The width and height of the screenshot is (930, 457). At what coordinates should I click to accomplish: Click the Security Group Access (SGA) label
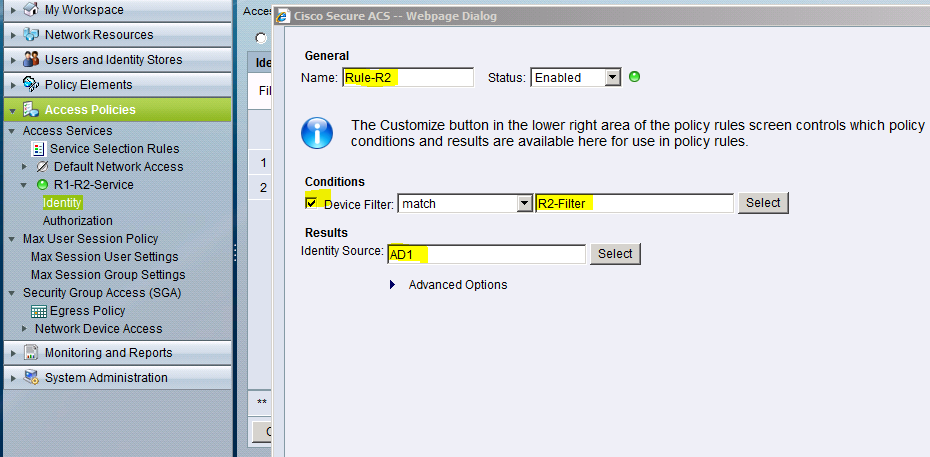click(102, 293)
